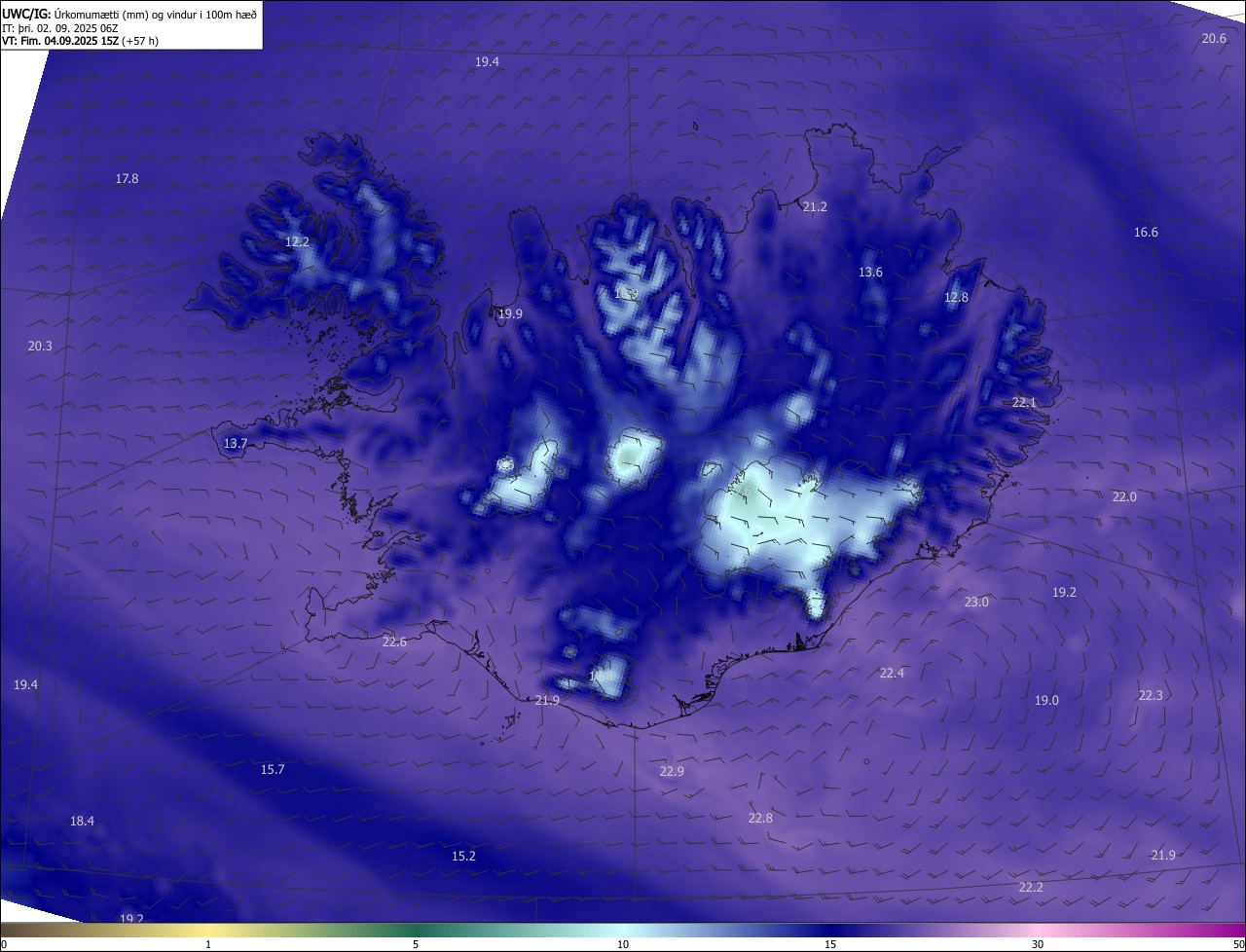Click the 22.8 value label on the map
This screenshot has height=952, width=1246.
760,819
